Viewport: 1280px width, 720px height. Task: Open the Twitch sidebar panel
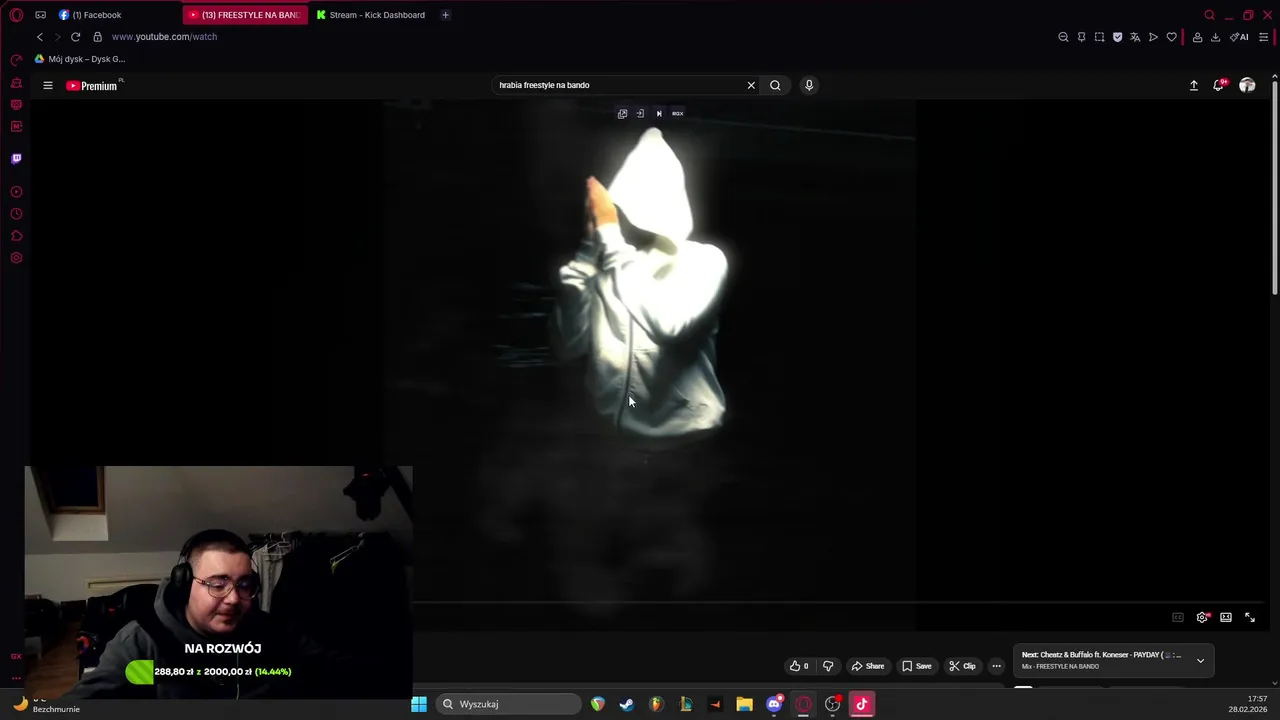point(16,159)
